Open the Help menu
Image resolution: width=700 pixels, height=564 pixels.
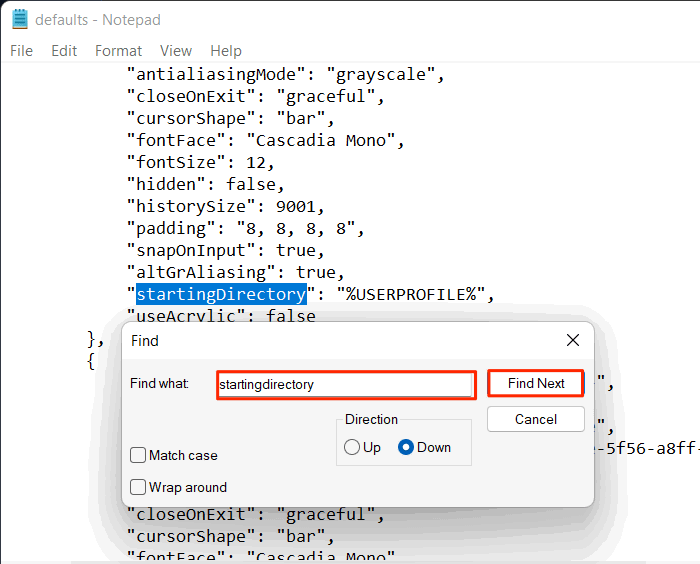226,51
